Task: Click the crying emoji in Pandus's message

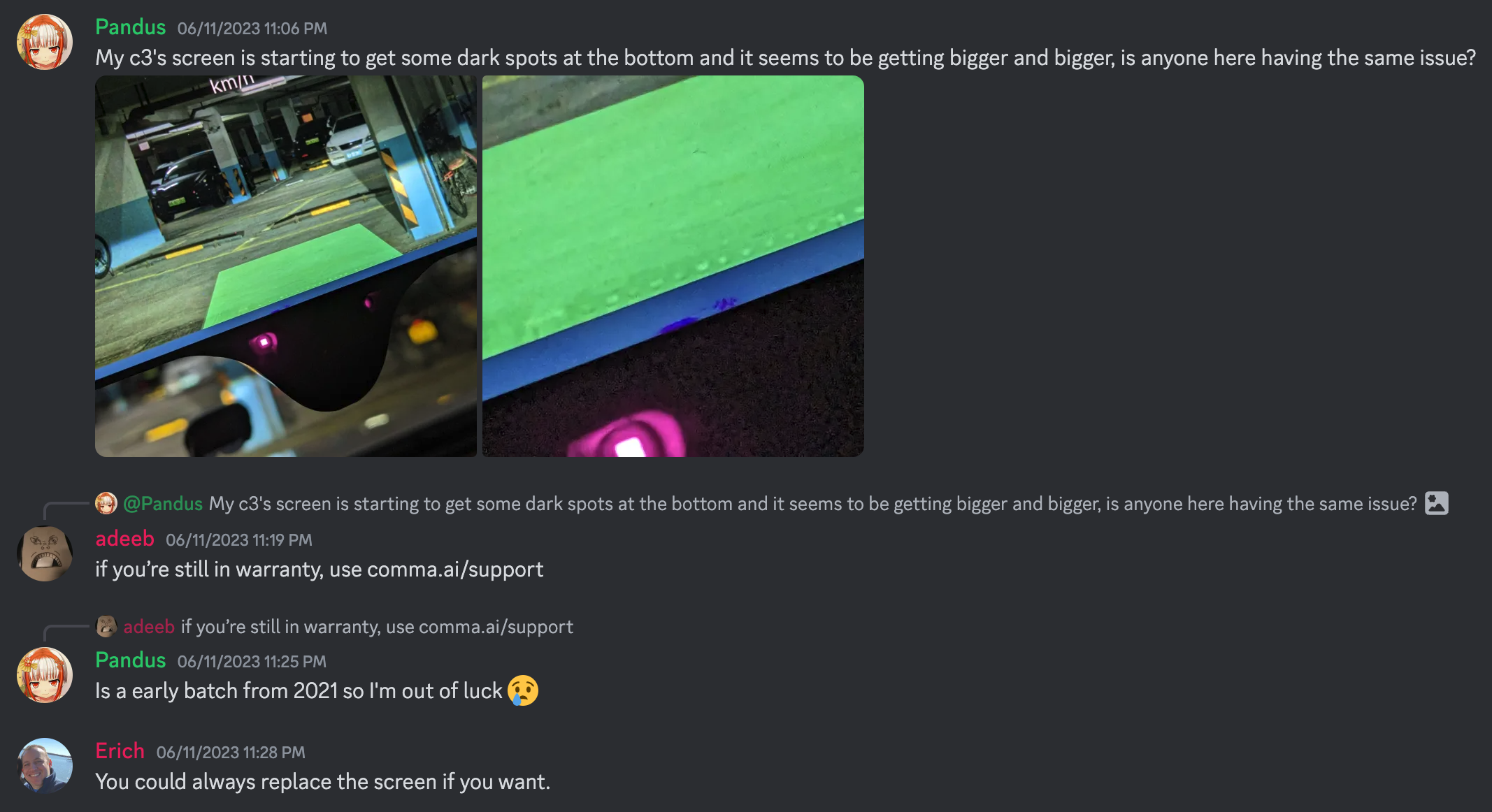Action: (x=523, y=690)
